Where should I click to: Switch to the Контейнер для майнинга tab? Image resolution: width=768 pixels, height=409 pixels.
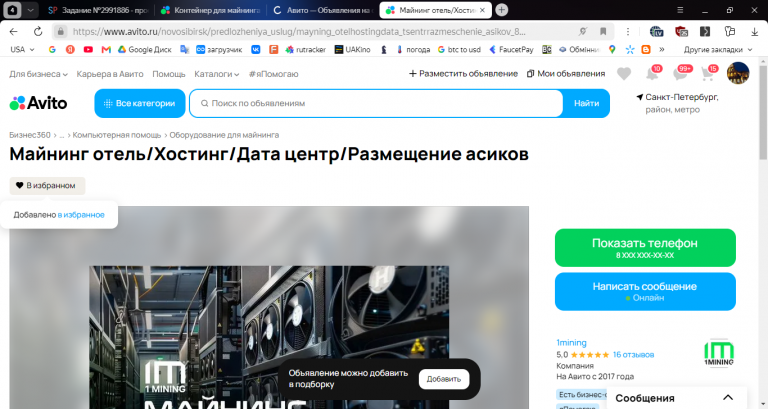click(x=211, y=10)
